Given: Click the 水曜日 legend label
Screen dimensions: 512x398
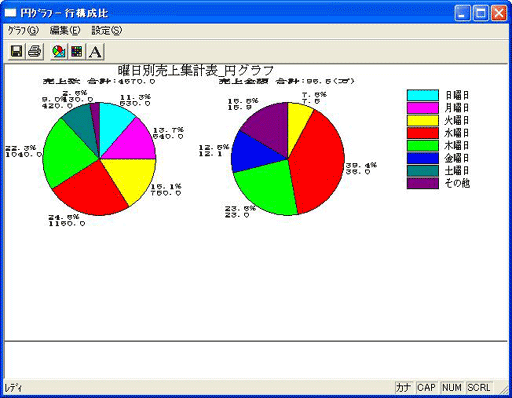Looking at the screenshot, I should pyautogui.click(x=457, y=133).
